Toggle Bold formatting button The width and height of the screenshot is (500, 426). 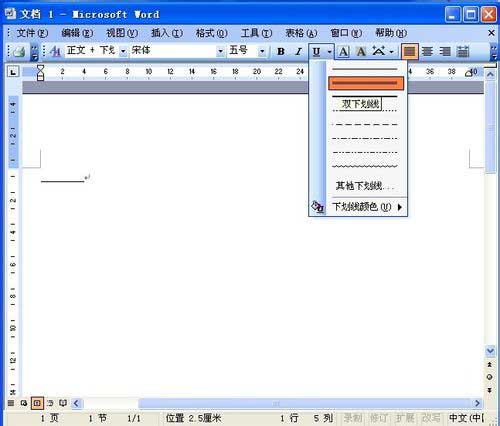281,51
